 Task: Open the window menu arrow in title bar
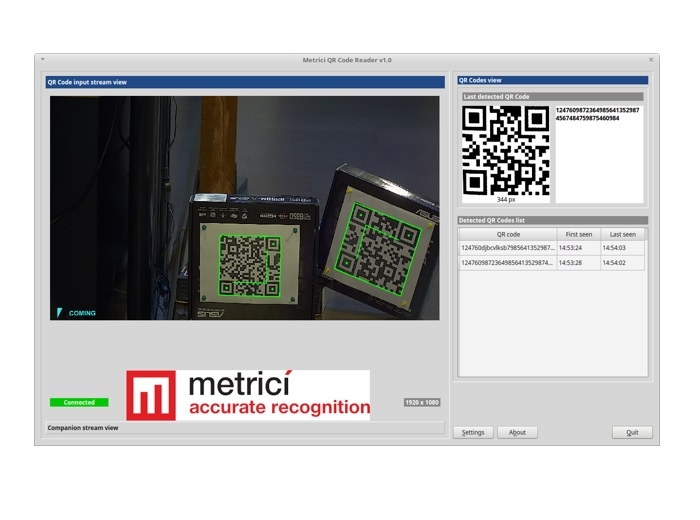pyautogui.click(x=42, y=59)
